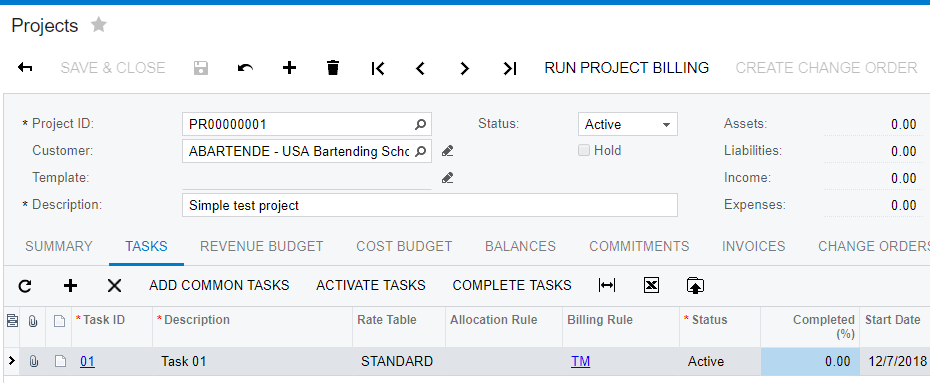
Task: Click the Active status cell for Task 01
Action: pos(720,361)
